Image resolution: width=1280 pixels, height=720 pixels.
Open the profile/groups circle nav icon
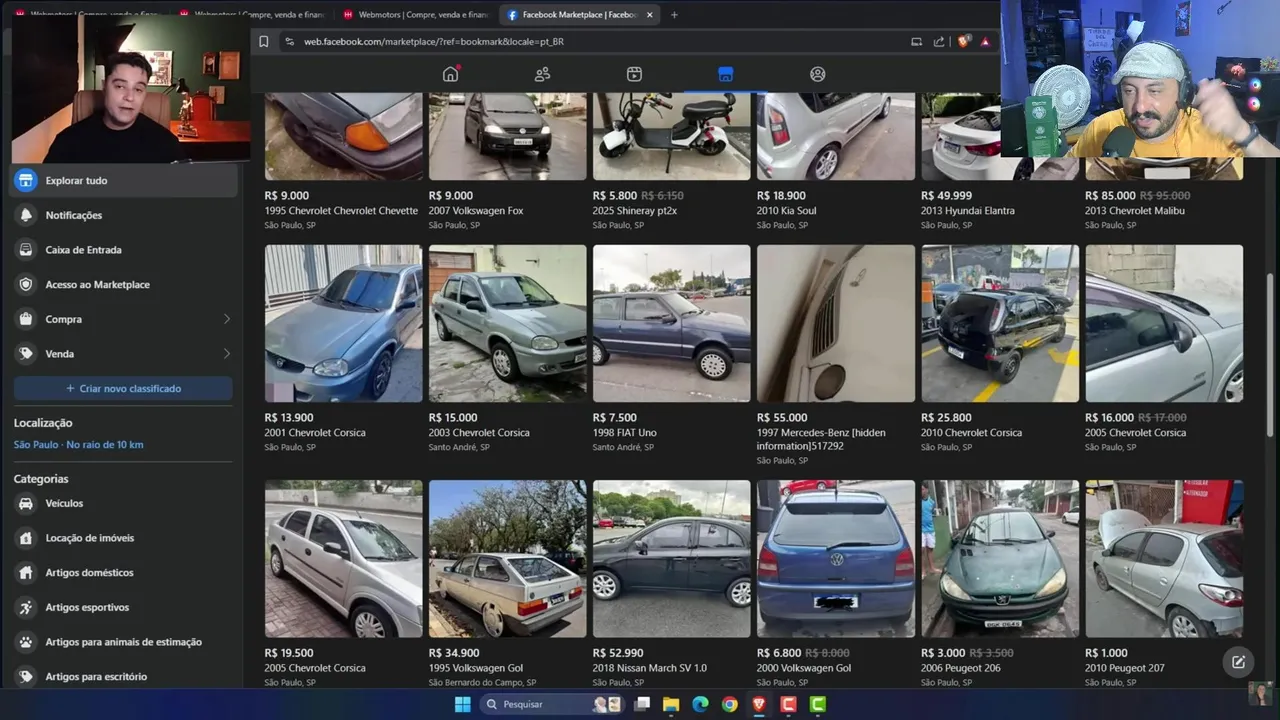pyautogui.click(x=818, y=74)
